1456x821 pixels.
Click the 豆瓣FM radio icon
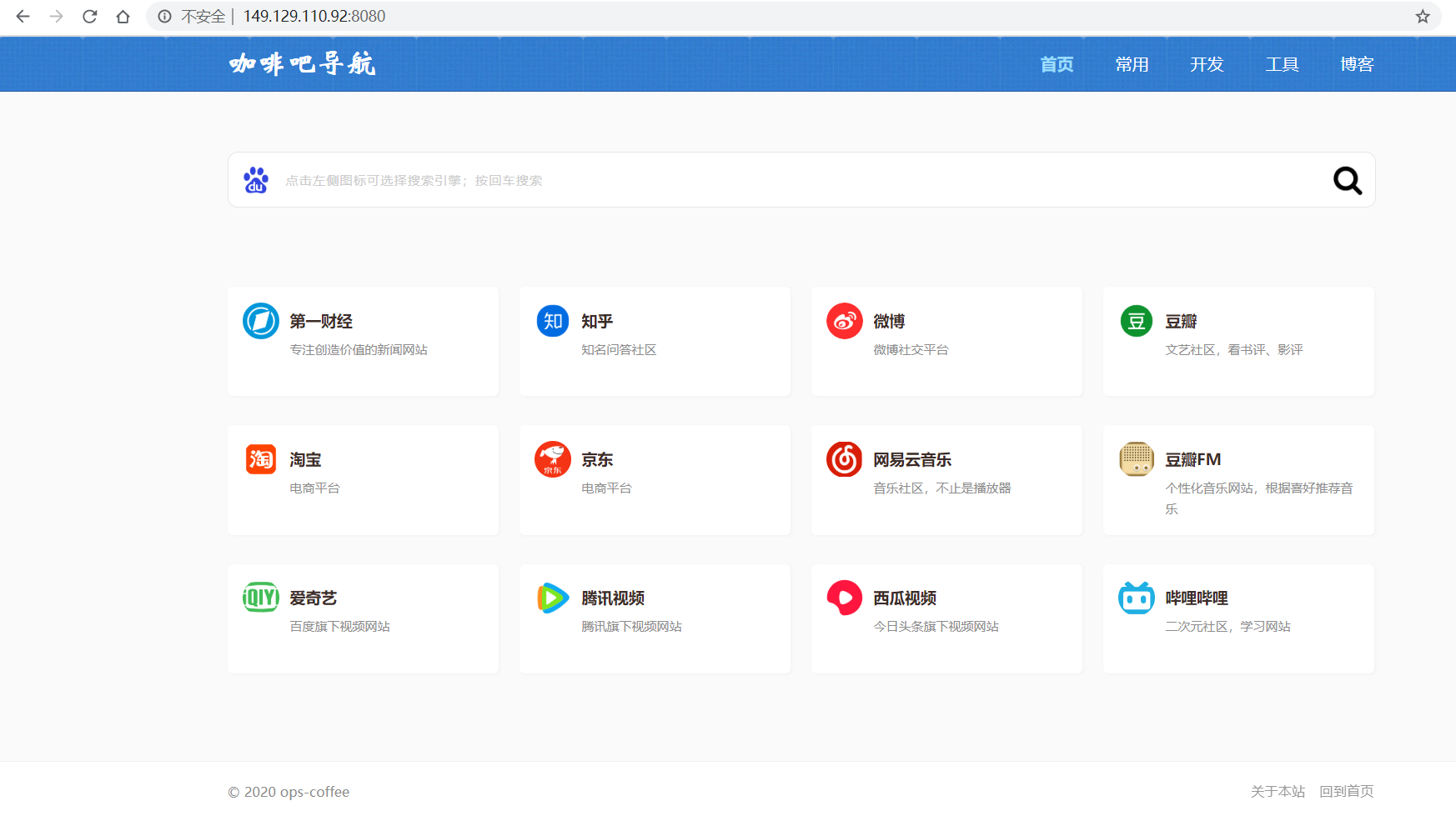[x=1137, y=459]
